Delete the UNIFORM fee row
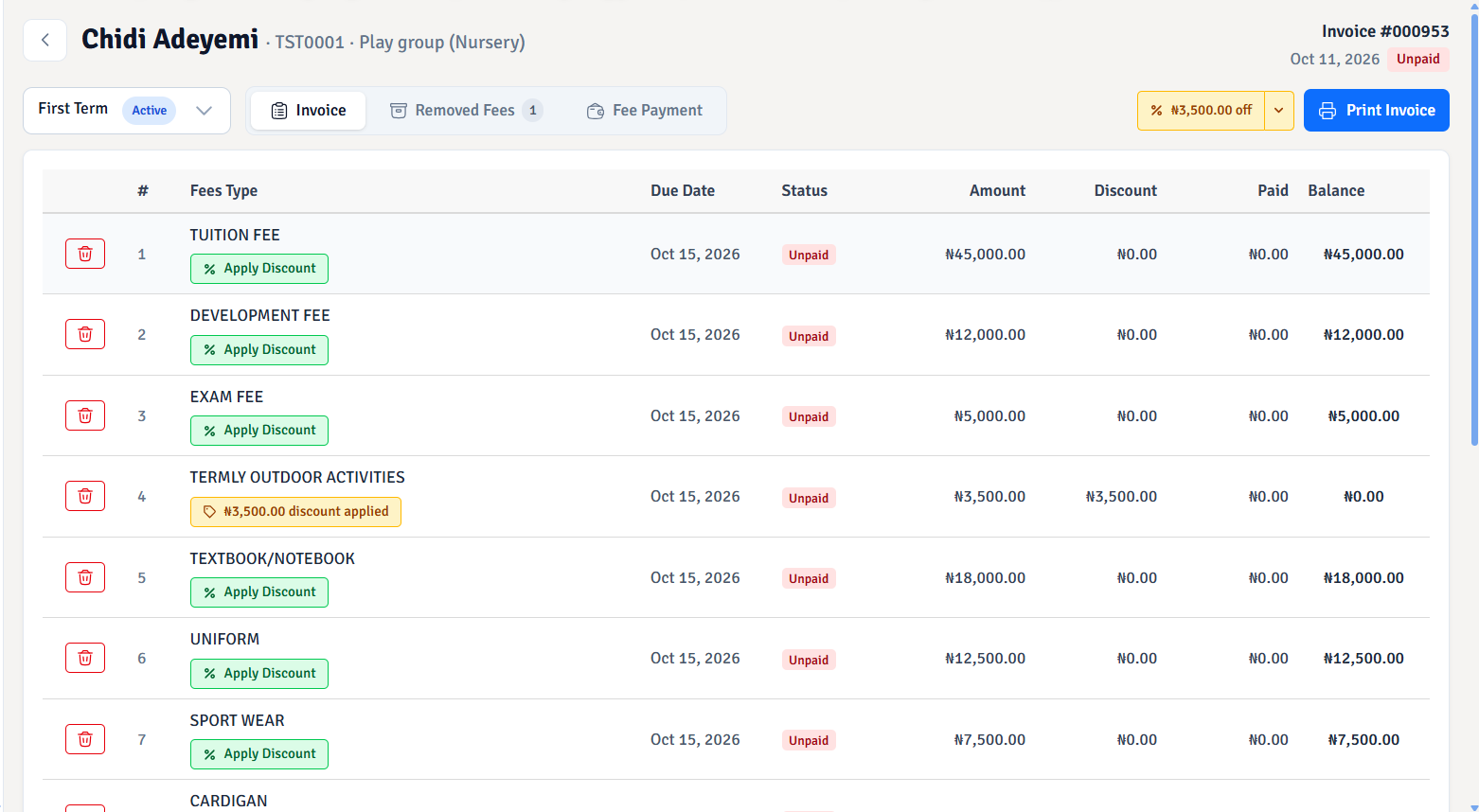 point(85,658)
